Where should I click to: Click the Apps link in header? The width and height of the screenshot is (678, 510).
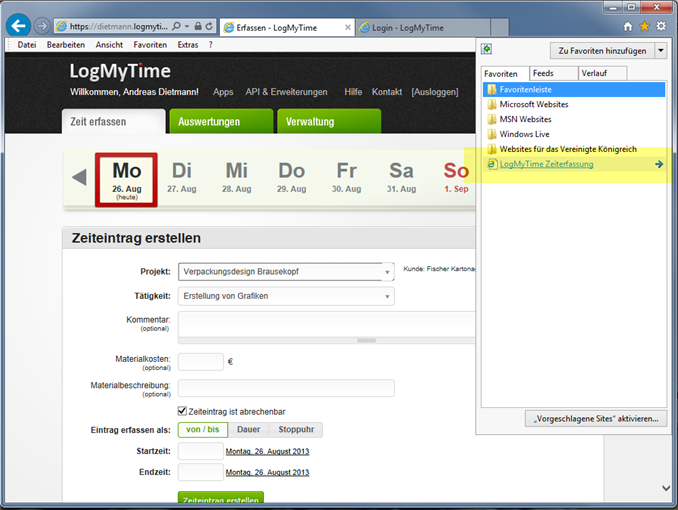click(223, 92)
